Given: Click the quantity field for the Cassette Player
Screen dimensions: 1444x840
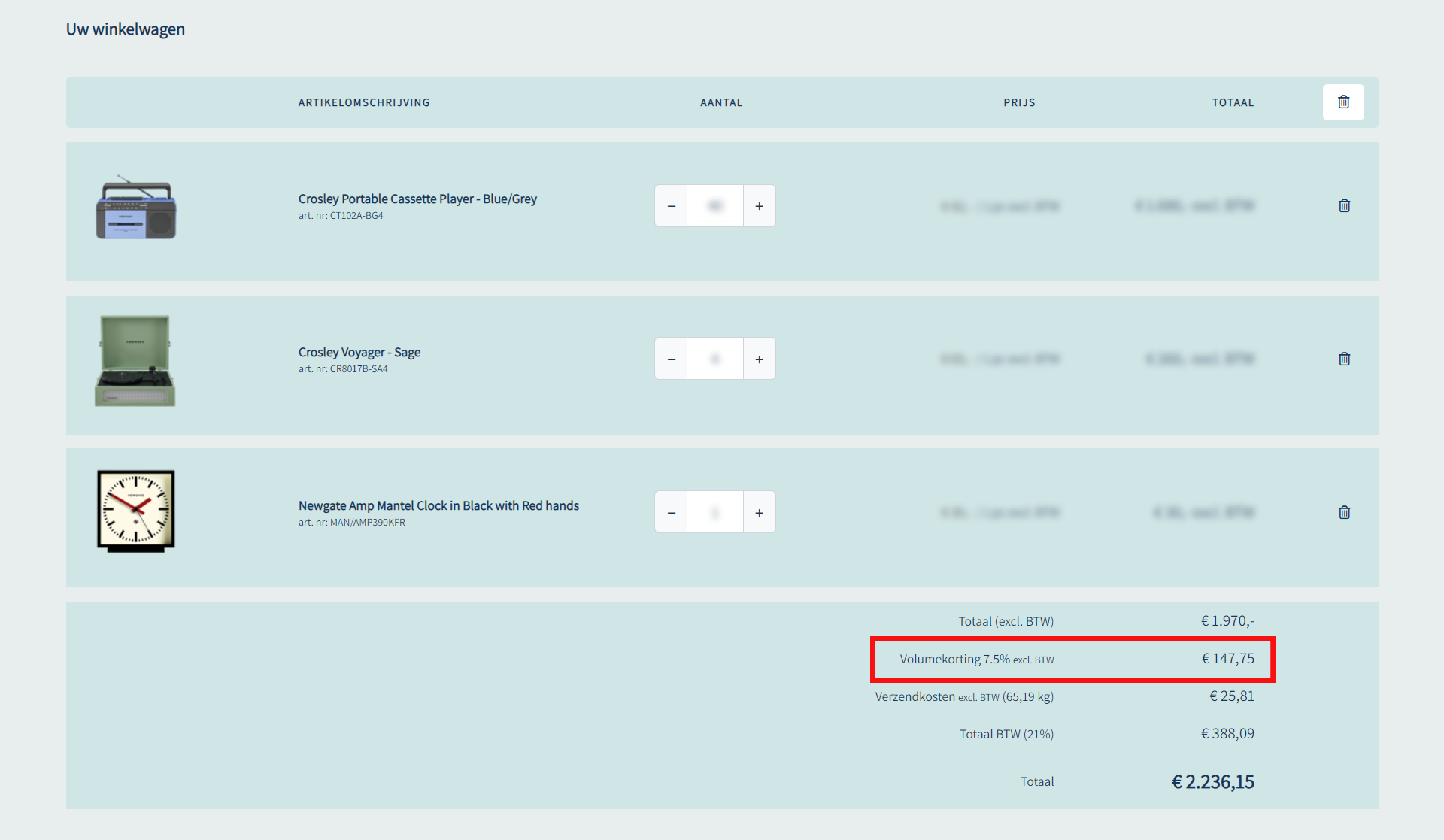Looking at the screenshot, I should [715, 206].
